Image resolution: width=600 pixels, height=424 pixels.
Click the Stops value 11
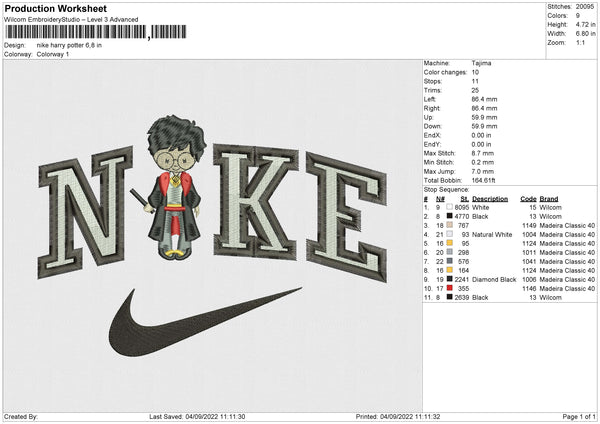[475, 81]
